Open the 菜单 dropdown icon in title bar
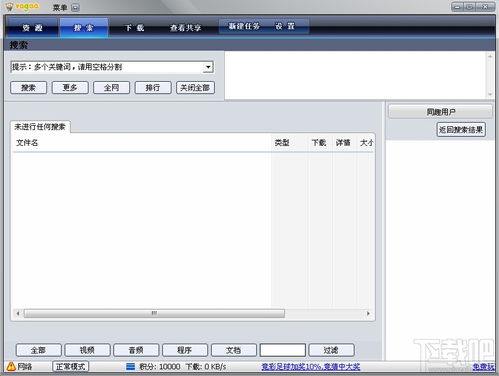 pyautogui.click(x=76, y=7)
